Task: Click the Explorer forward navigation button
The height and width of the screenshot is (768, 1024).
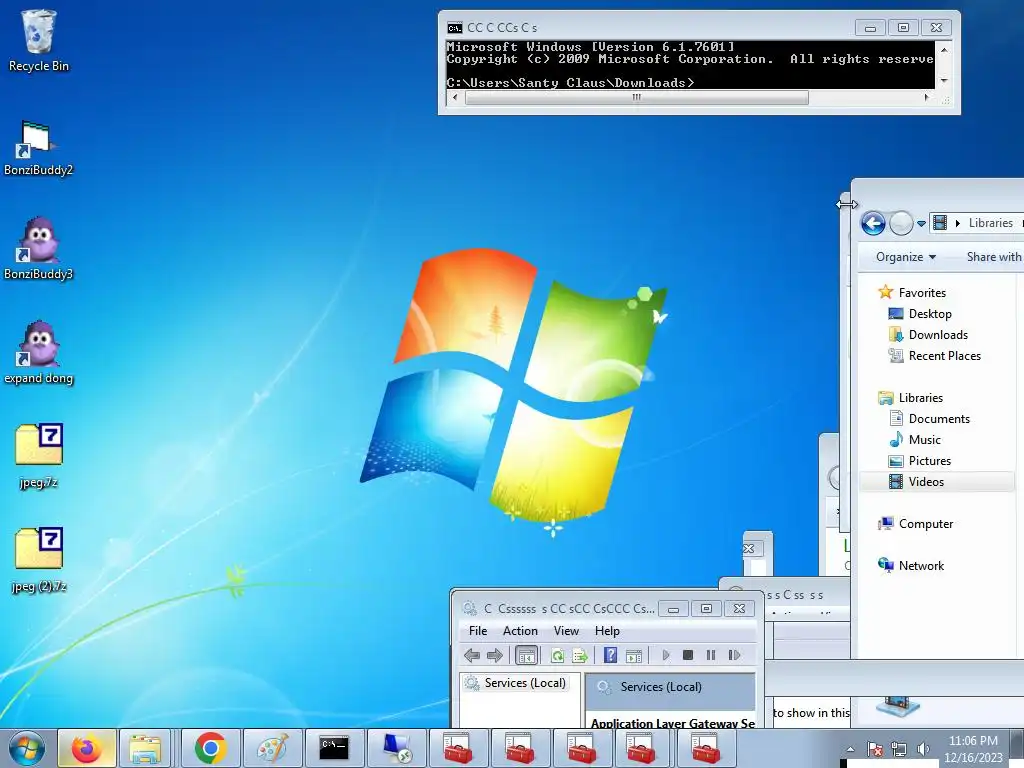Action: (901, 223)
